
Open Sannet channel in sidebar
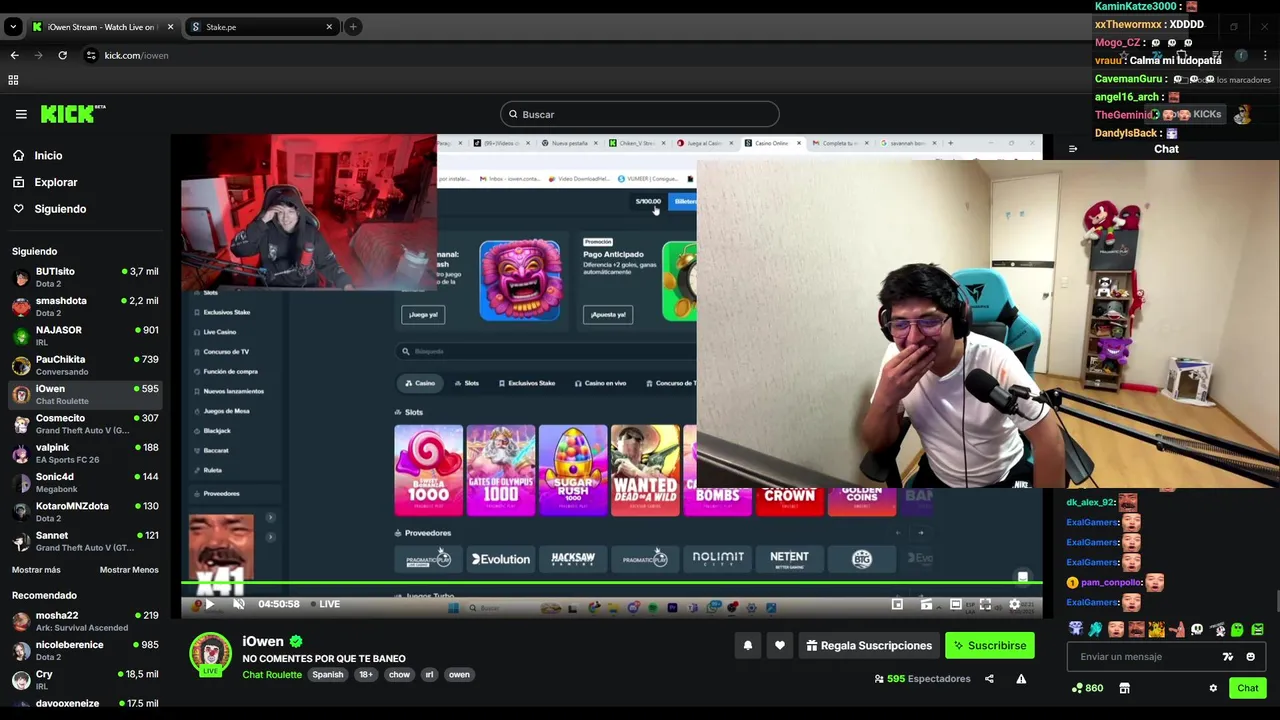pos(85,541)
